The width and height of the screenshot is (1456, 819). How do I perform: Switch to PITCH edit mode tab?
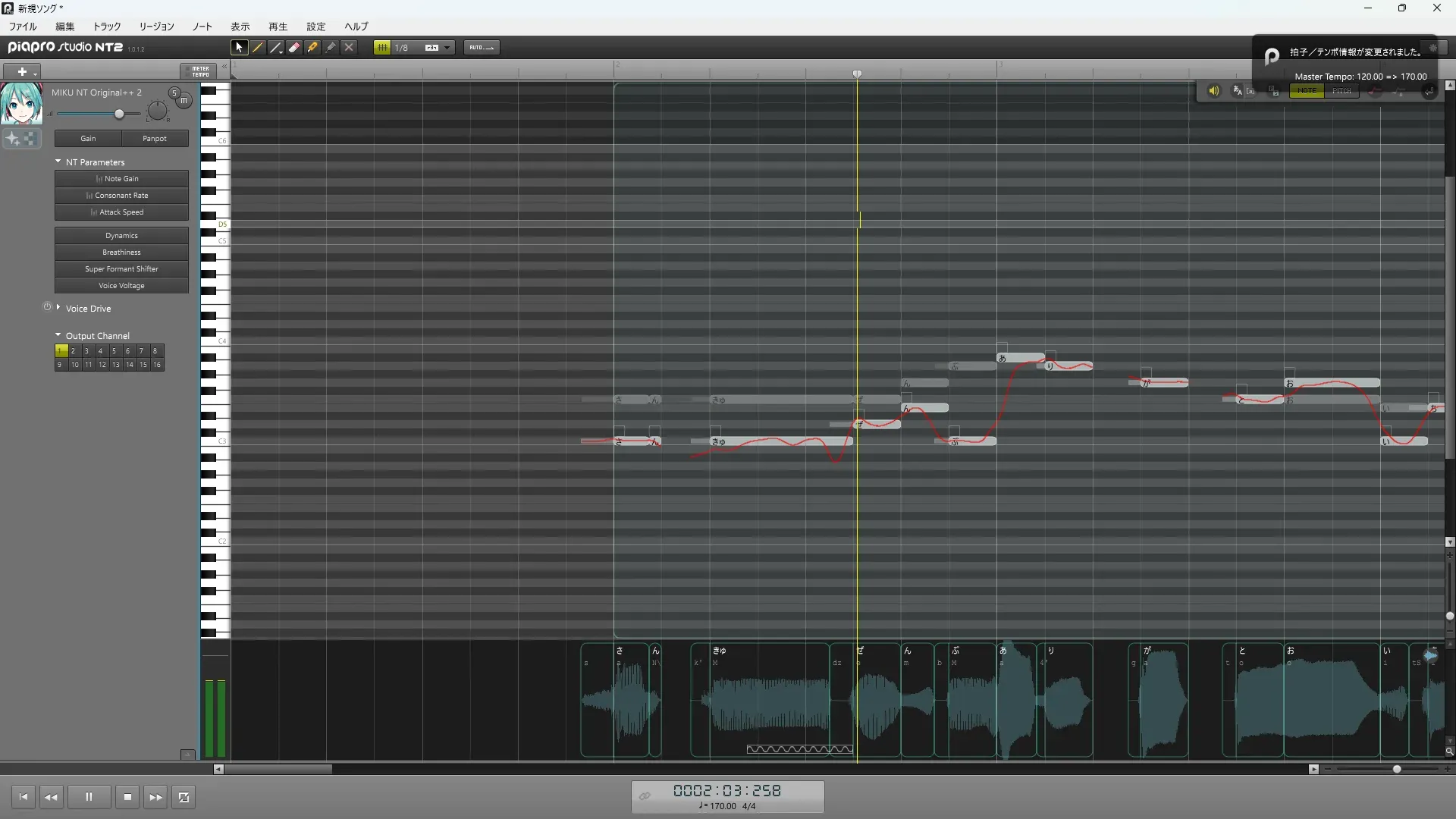[1341, 91]
